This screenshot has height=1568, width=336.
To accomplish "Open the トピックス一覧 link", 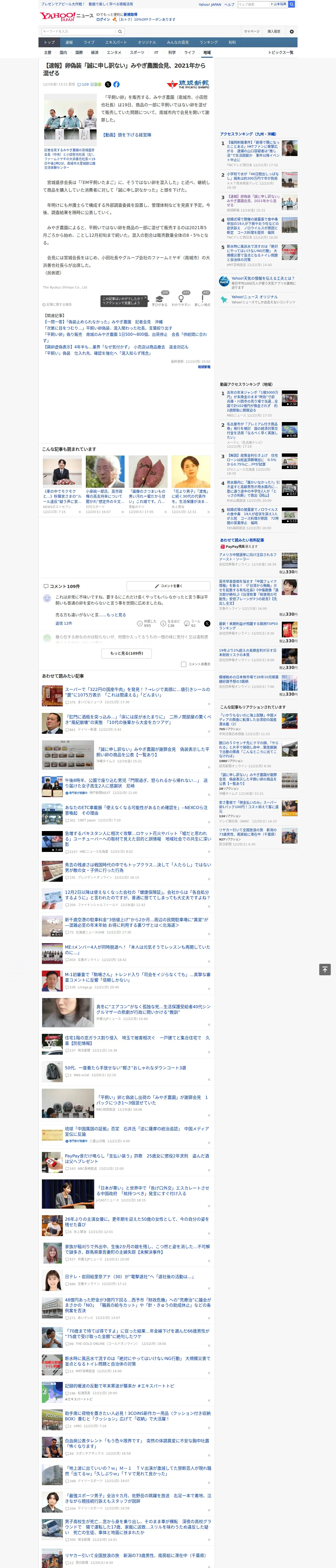I will tap(281, 52).
